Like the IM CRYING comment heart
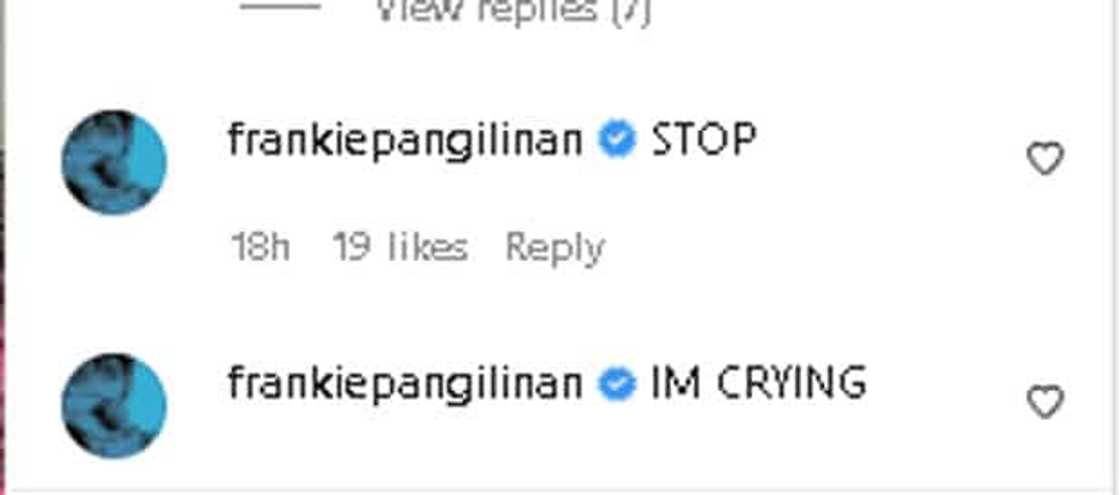Viewport: 1120px width, 495px height. pyautogui.click(x=1045, y=401)
